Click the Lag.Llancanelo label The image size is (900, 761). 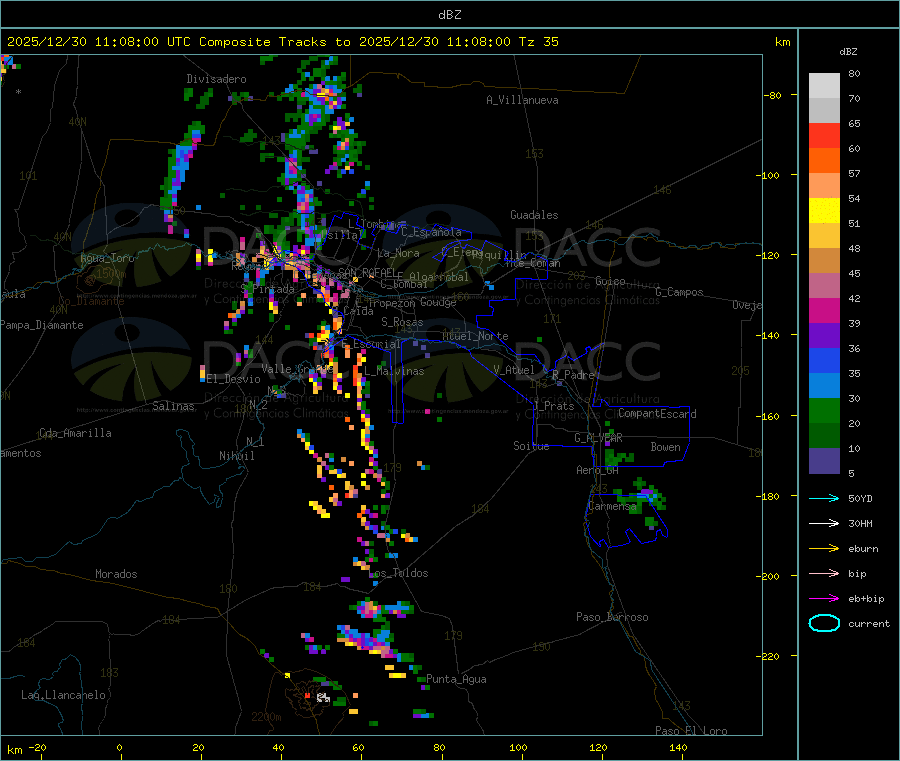coord(63,695)
